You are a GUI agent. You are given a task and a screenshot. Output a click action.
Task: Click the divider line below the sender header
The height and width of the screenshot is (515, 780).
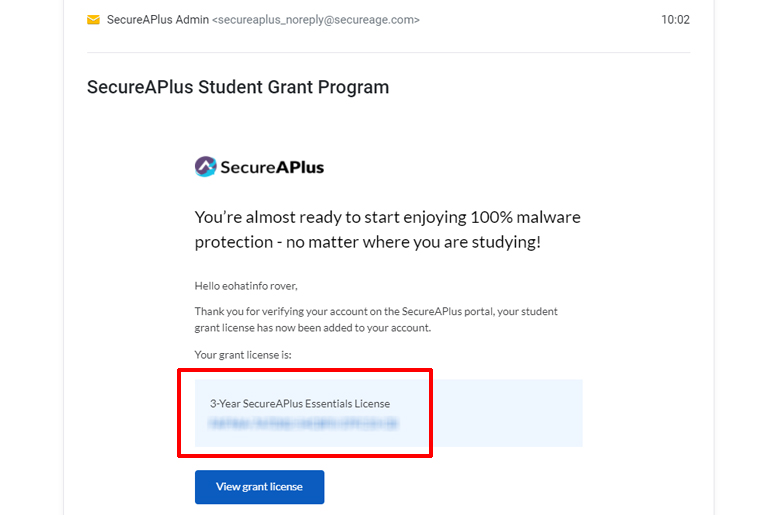point(389,52)
